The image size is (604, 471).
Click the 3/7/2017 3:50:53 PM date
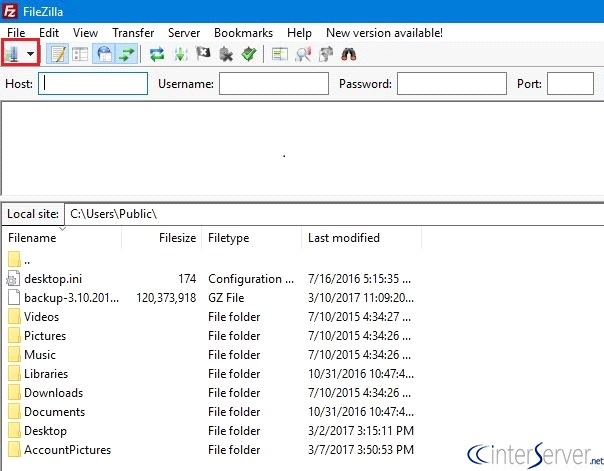click(361, 450)
